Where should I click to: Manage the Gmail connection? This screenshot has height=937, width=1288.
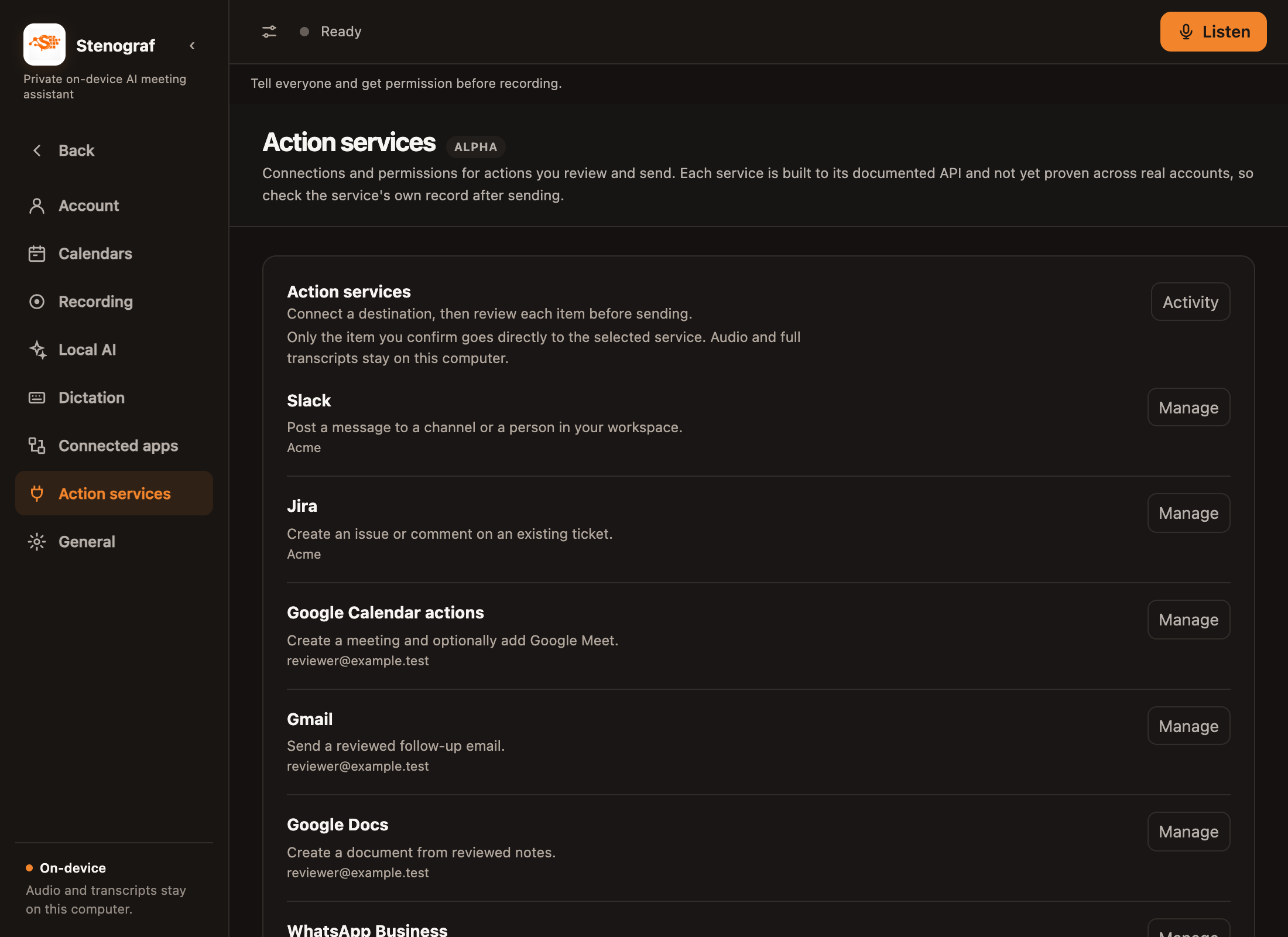[1188, 726]
